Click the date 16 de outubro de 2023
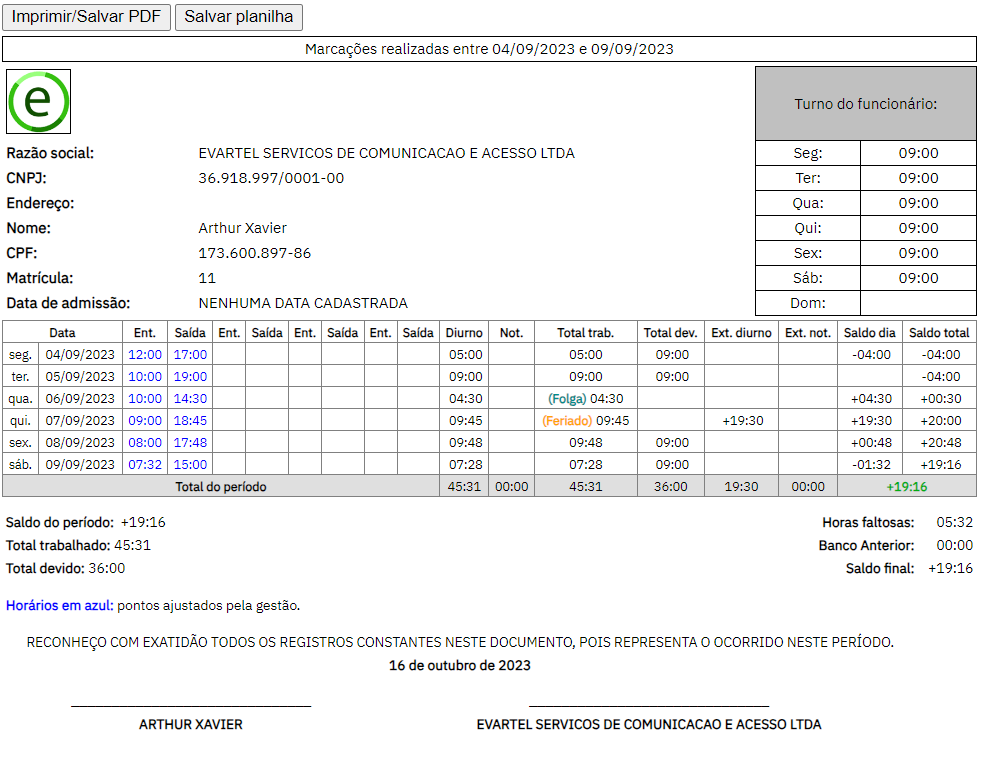 coord(459,665)
